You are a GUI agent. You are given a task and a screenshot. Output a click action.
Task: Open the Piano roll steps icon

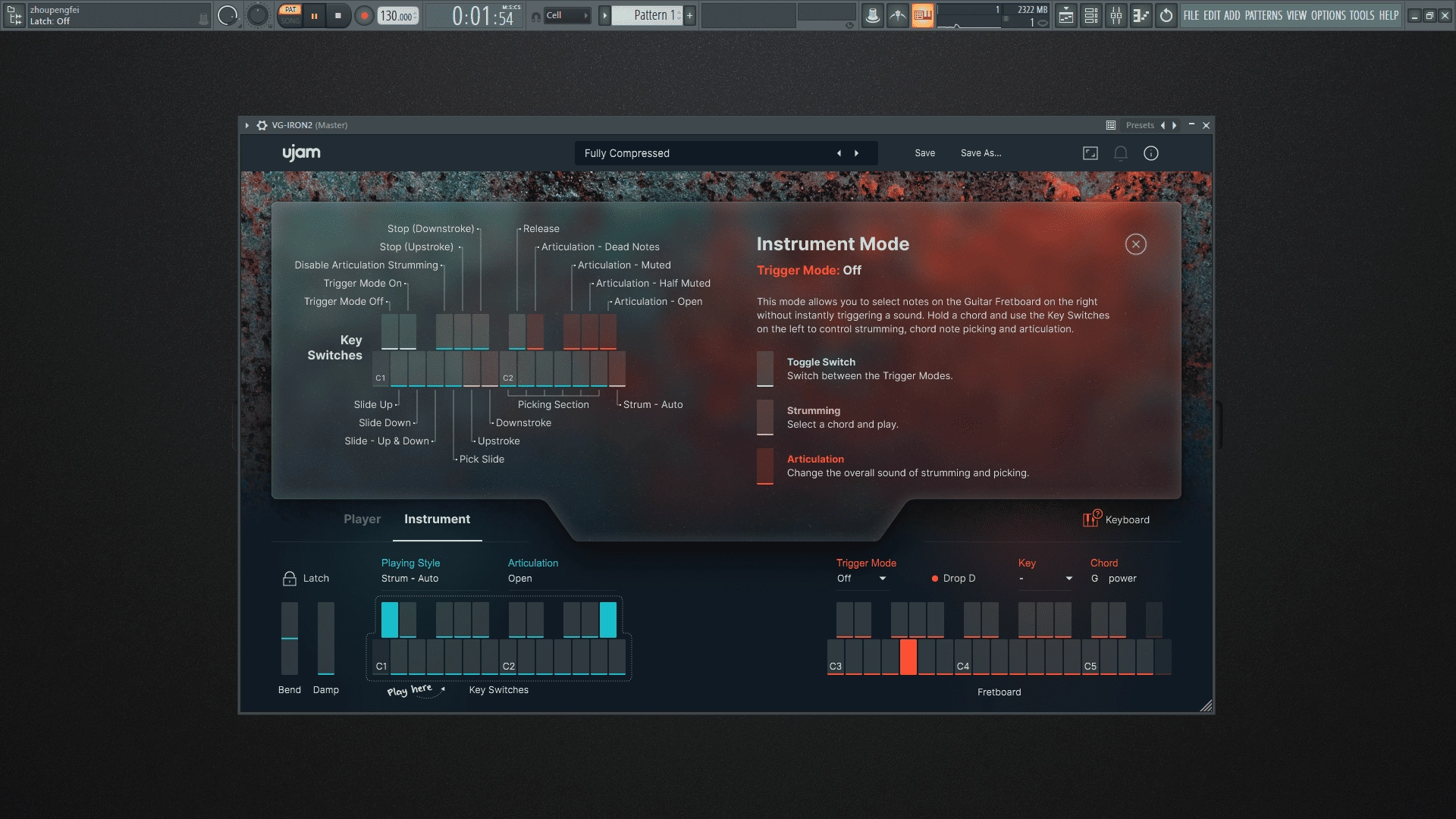pos(1141,15)
